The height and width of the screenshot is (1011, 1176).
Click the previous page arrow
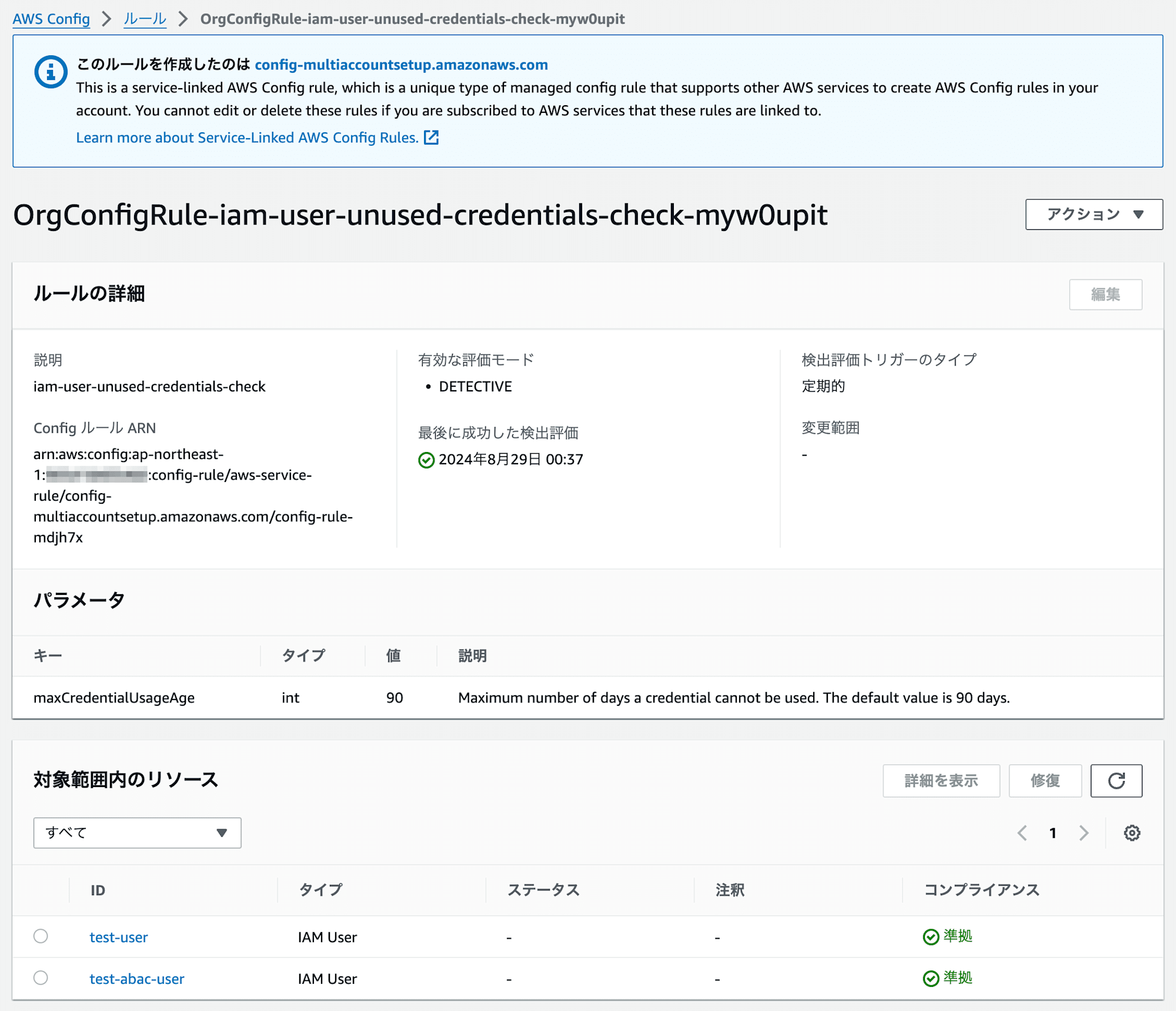pos(1023,833)
